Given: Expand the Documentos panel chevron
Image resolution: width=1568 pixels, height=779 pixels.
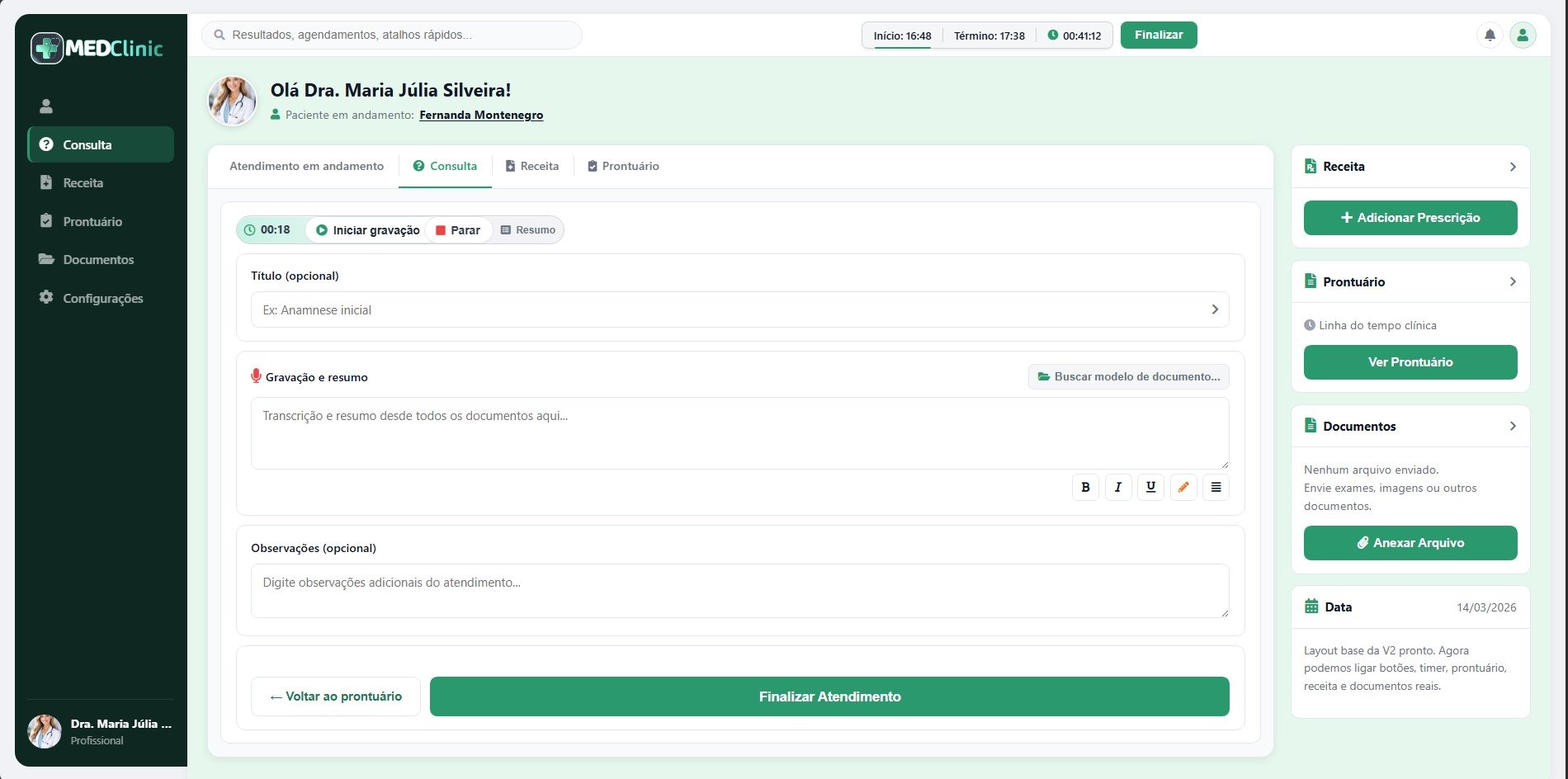Looking at the screenshot, I should click(1512, 427).
